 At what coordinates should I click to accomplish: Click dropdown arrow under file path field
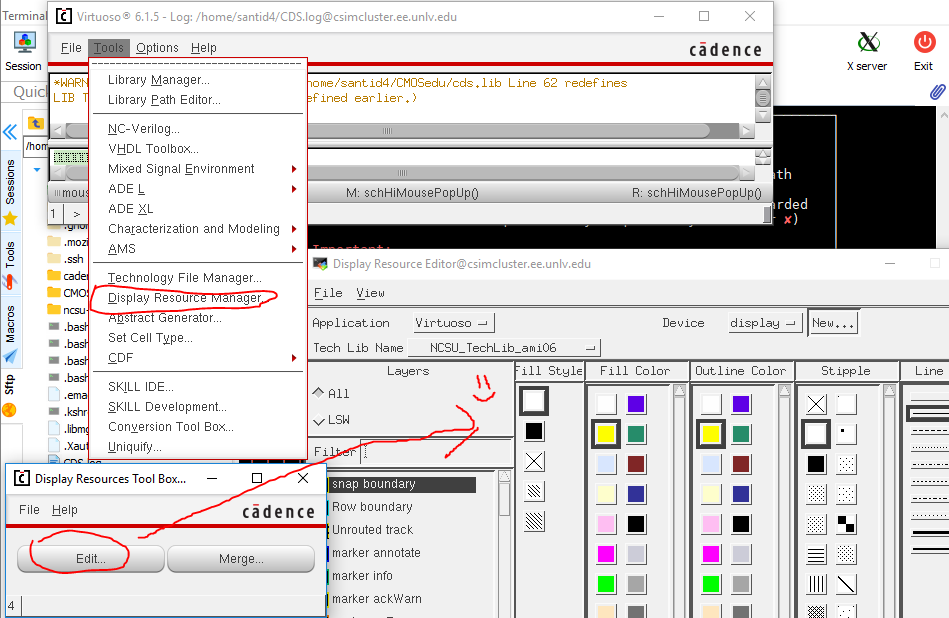click(37, 169)
